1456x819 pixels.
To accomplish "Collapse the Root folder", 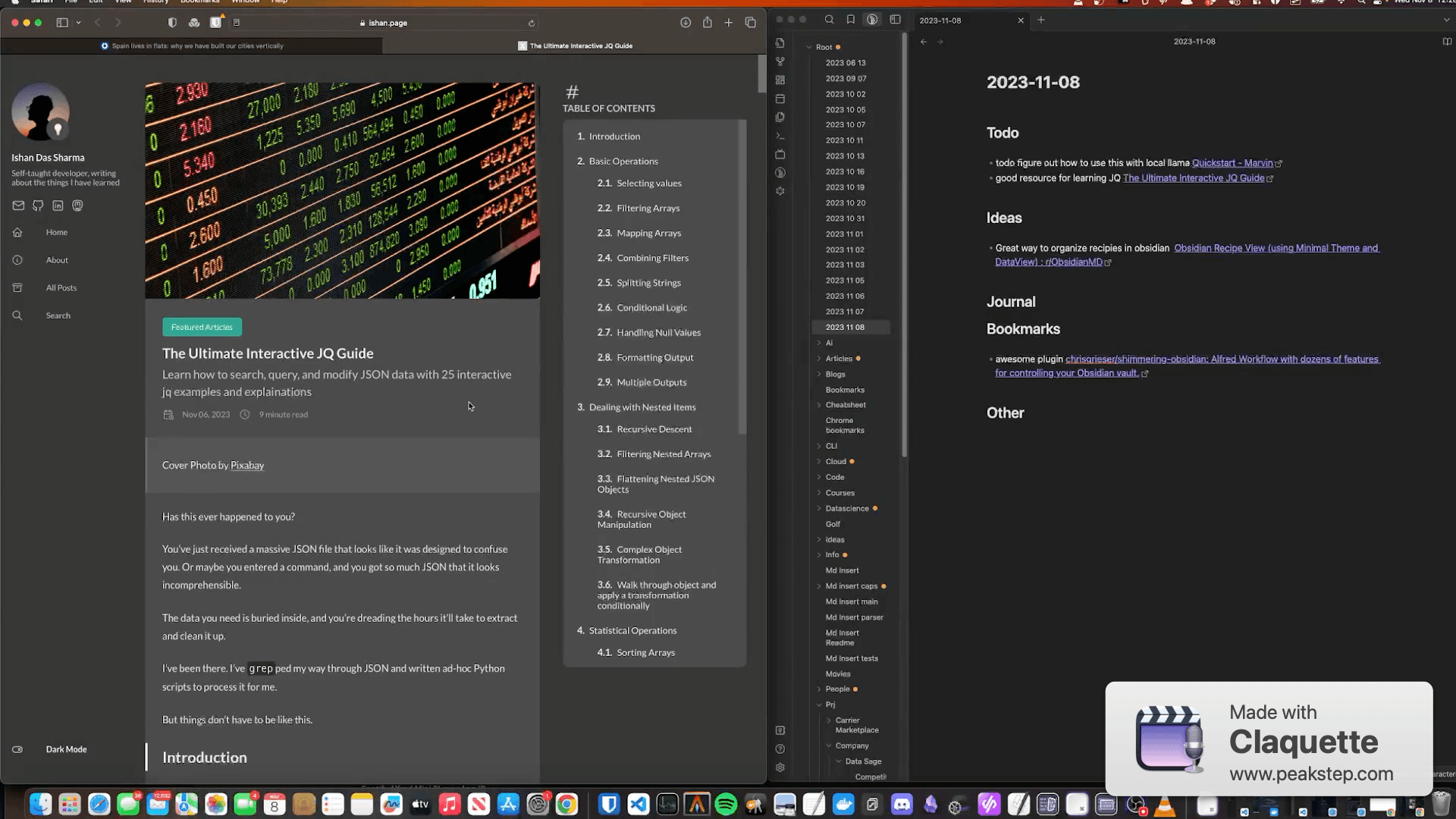I will (x=810, y=47).
